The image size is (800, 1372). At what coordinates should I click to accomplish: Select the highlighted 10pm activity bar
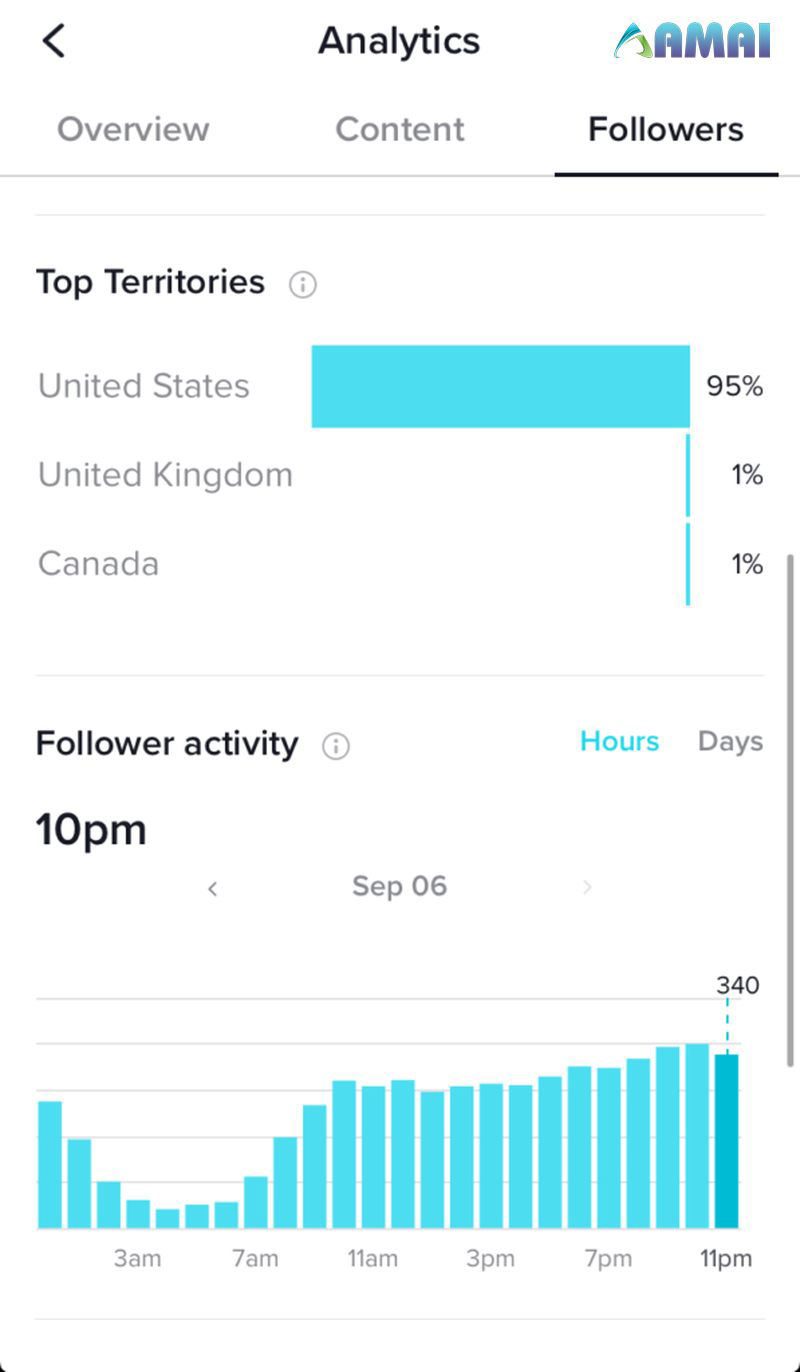pyautogui.click(x=727, y=1141)
